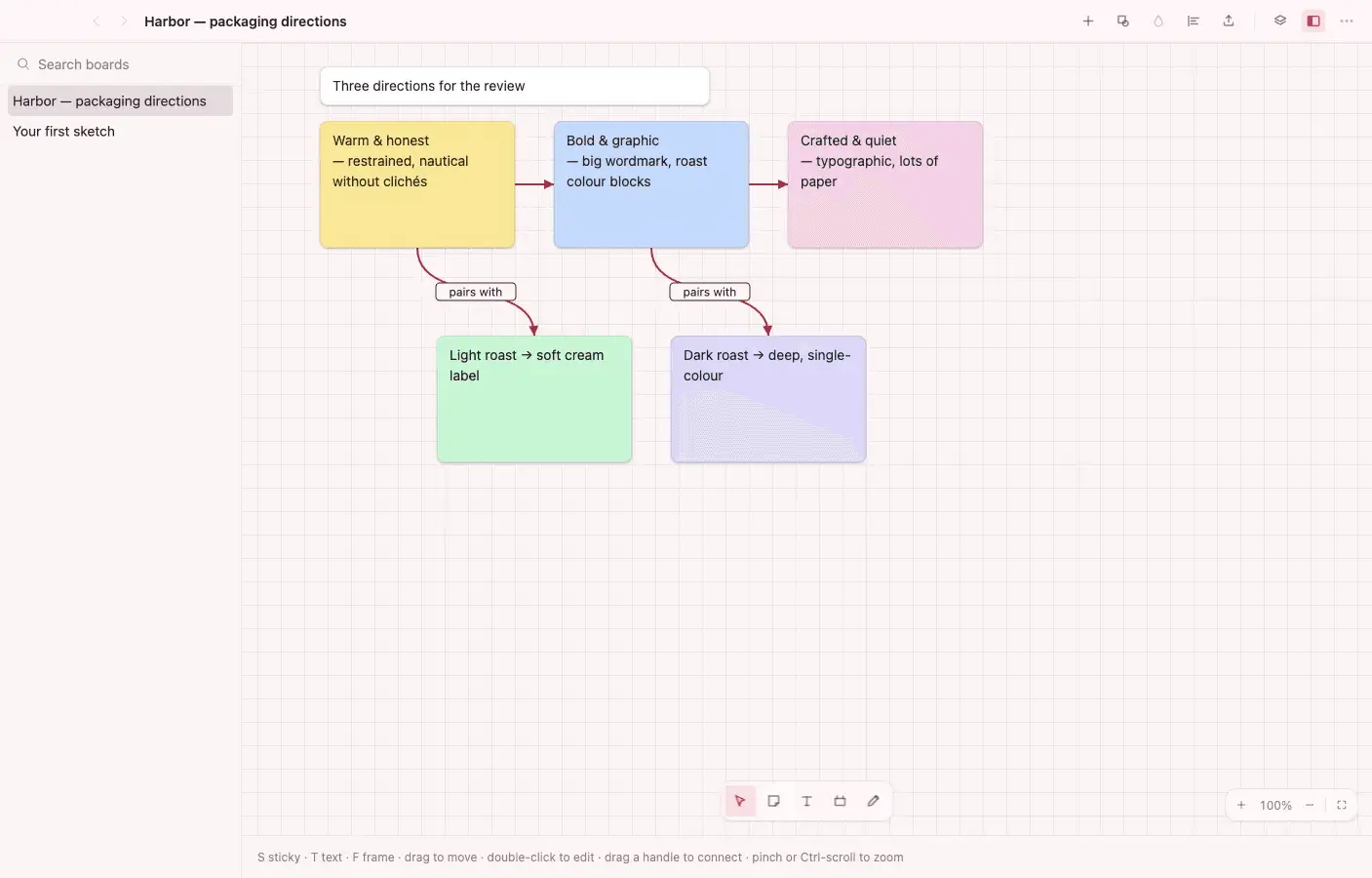Zoom in with the plus button
1372x878 pixels.
[1241, 805]
